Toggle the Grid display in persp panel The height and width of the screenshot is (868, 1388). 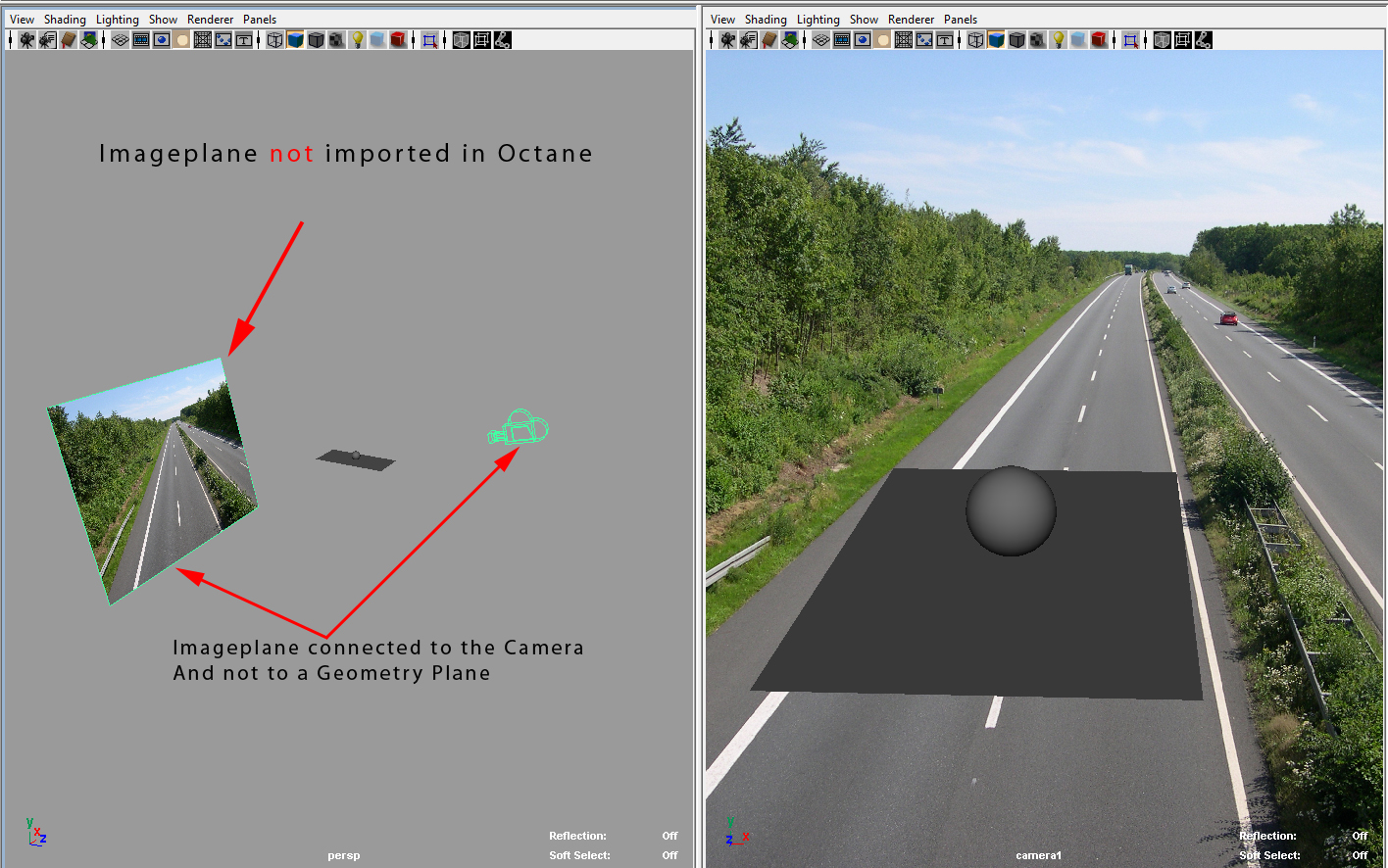[121, 40]
